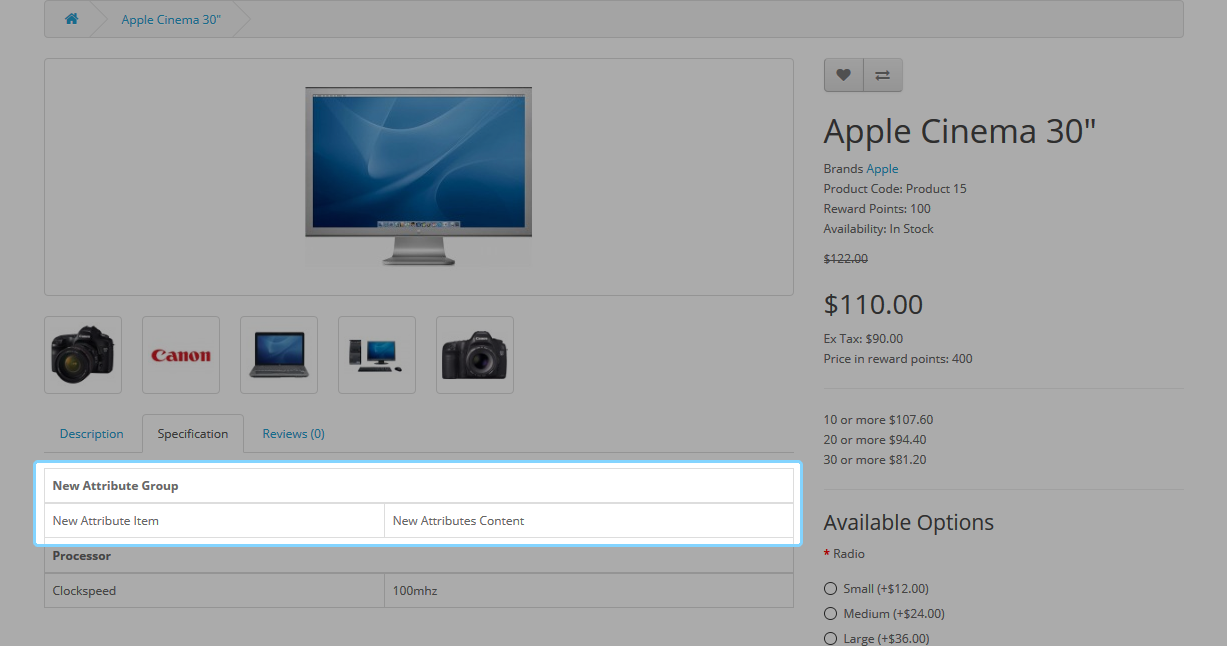This screenshot has height=646, width=1227.
Task: Click the New Attribute Item cell
Action: tap(215, 521)
